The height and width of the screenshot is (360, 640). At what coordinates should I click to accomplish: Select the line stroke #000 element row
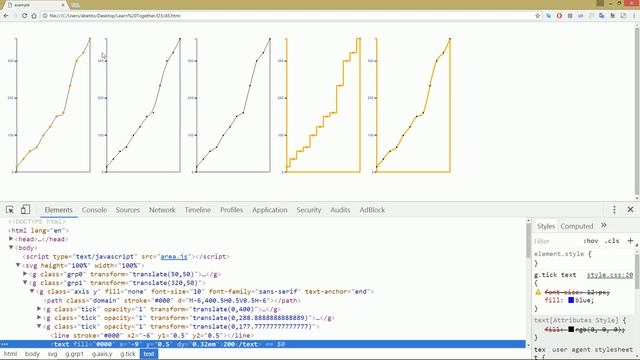click(x=152, y=336)
